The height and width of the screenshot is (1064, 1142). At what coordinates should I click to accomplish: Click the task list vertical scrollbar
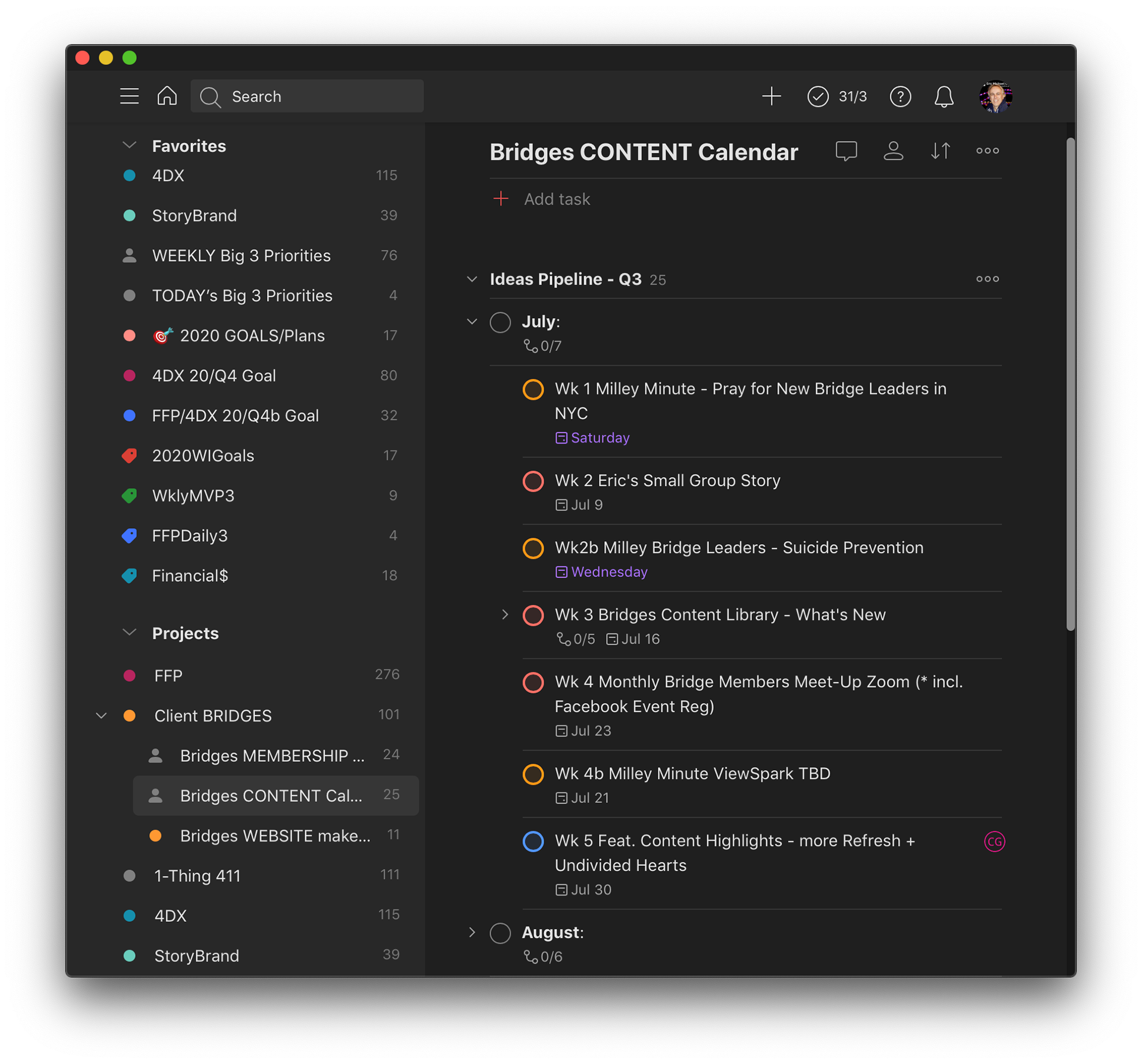point(1070,384)
